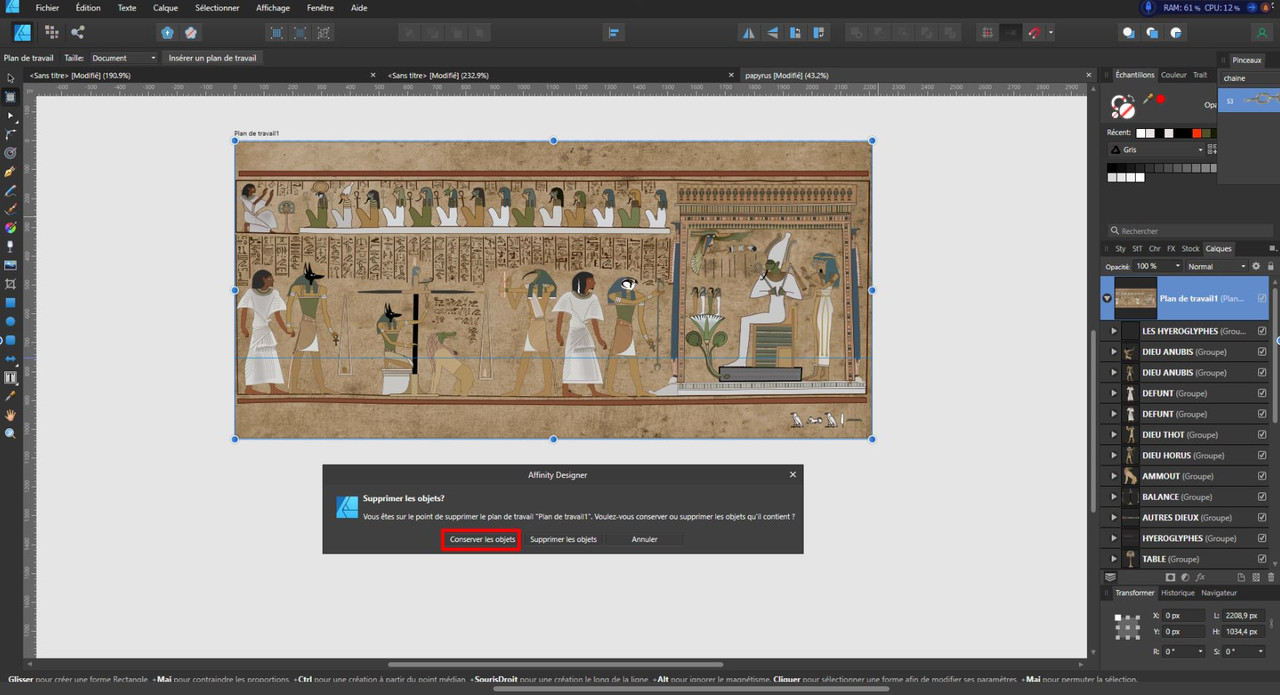Click the flip horizontal toolbar icon
1280x695 pixels.
(x=748, y=33)
